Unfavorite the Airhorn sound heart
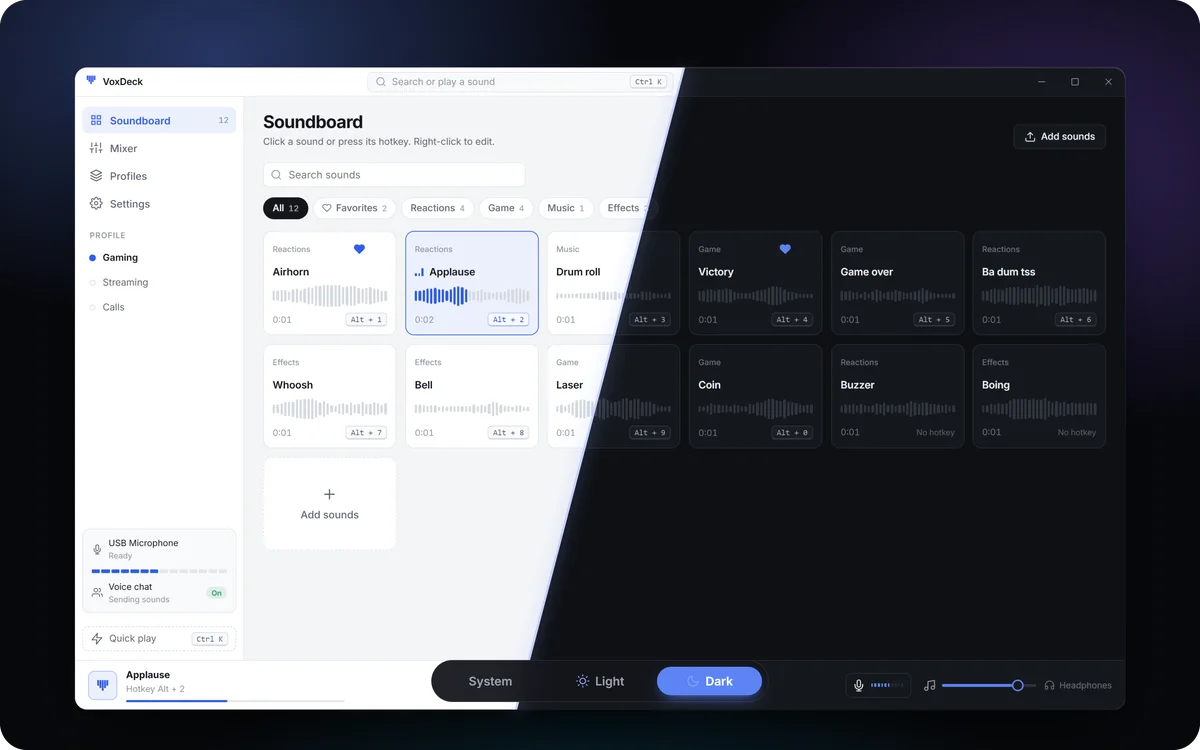The width and height of the screenshot is (1200, 750). click(359, 249)
